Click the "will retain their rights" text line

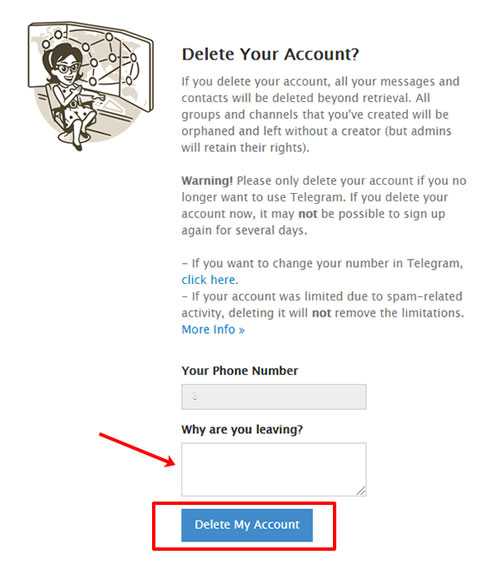point(245,148)
